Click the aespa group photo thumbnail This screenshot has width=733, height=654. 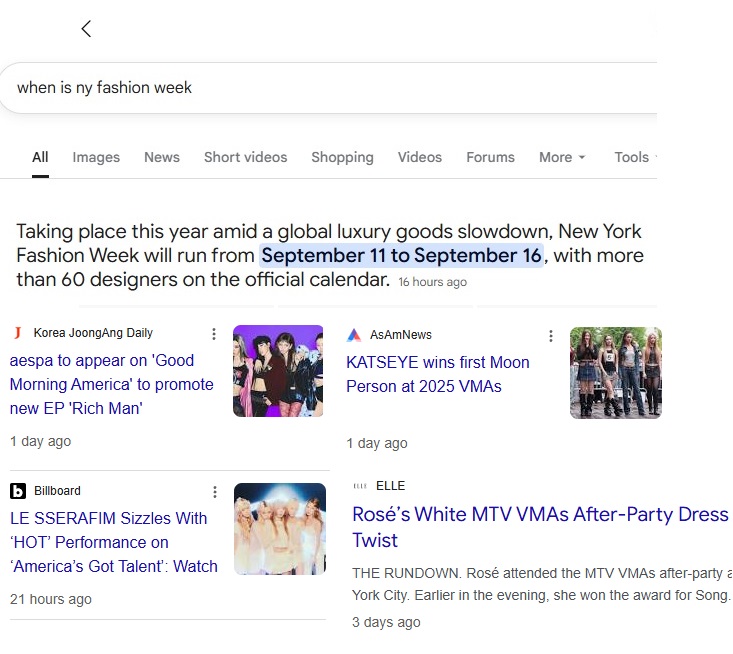(x=278, y=371)
